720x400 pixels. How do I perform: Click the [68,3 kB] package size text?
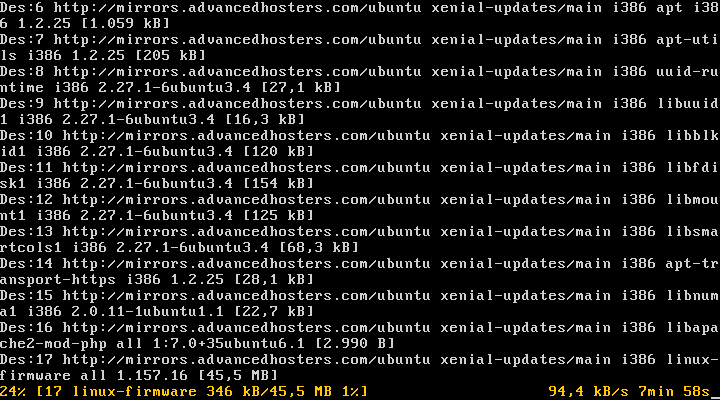[315, 246]
